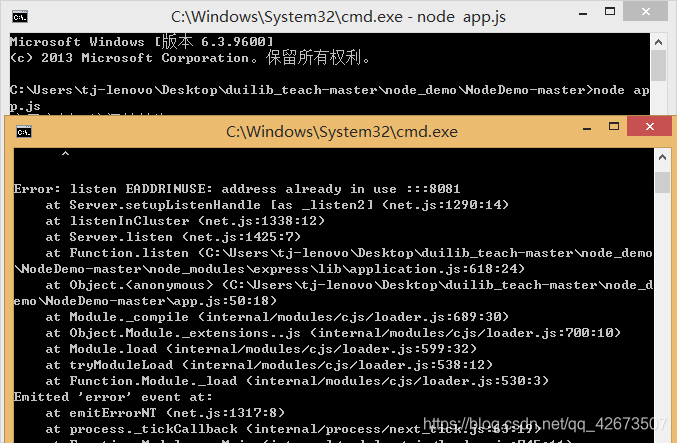The height and width of the screenshot is (443, 677).
Task: Click scroll-up arrow in front cmd.exe window
Action: (662, 157)
